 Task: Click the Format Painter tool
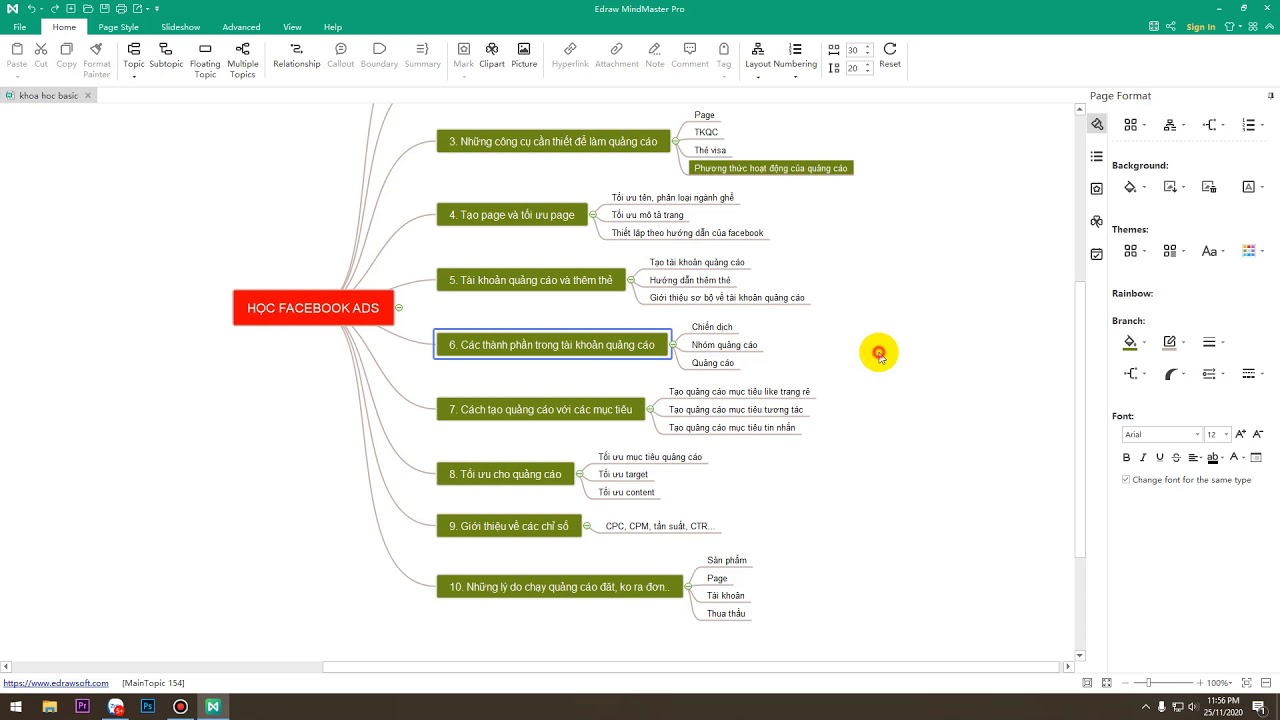click(x=97, y=60)
